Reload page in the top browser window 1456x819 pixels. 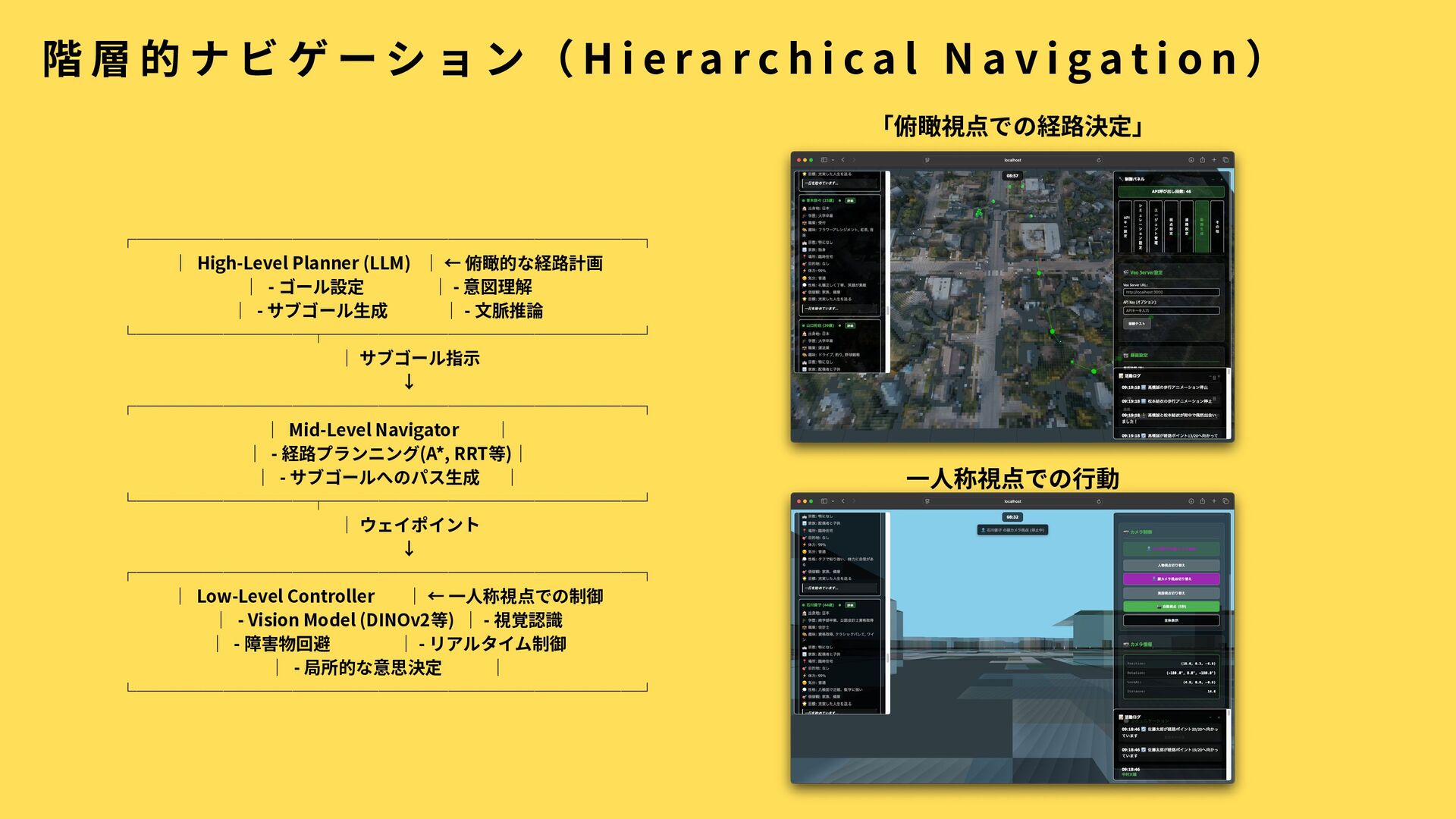1098,160
